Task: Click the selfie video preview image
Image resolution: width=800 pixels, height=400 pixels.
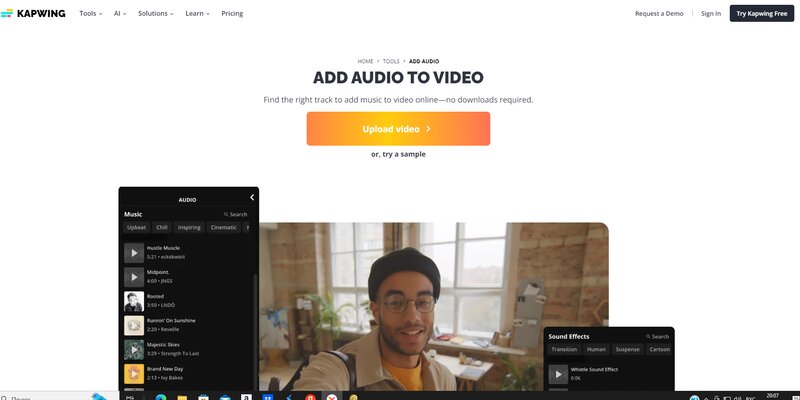Action: [434, 306]
